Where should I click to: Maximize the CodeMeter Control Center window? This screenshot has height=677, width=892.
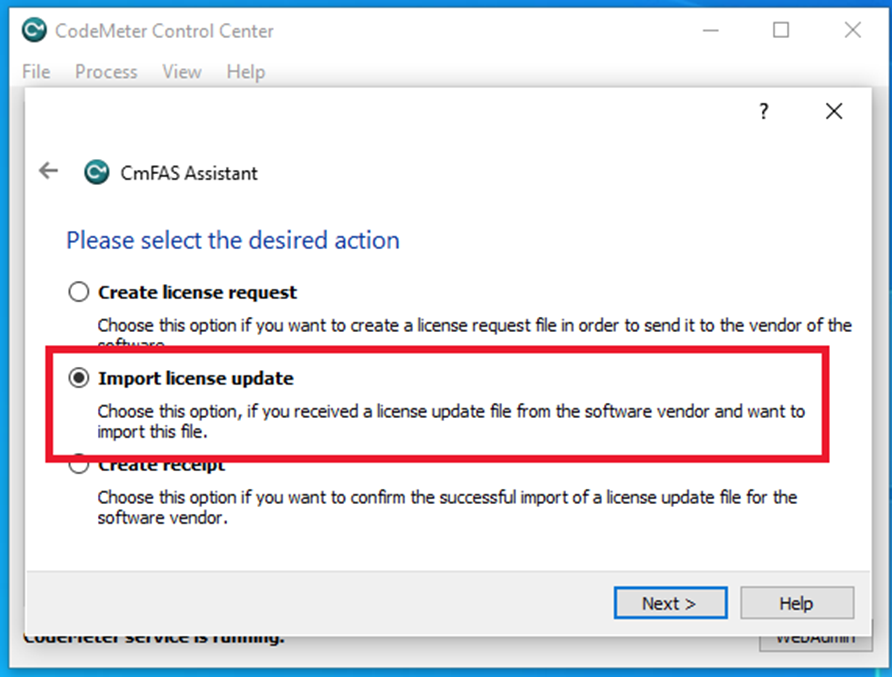(781, 31)
